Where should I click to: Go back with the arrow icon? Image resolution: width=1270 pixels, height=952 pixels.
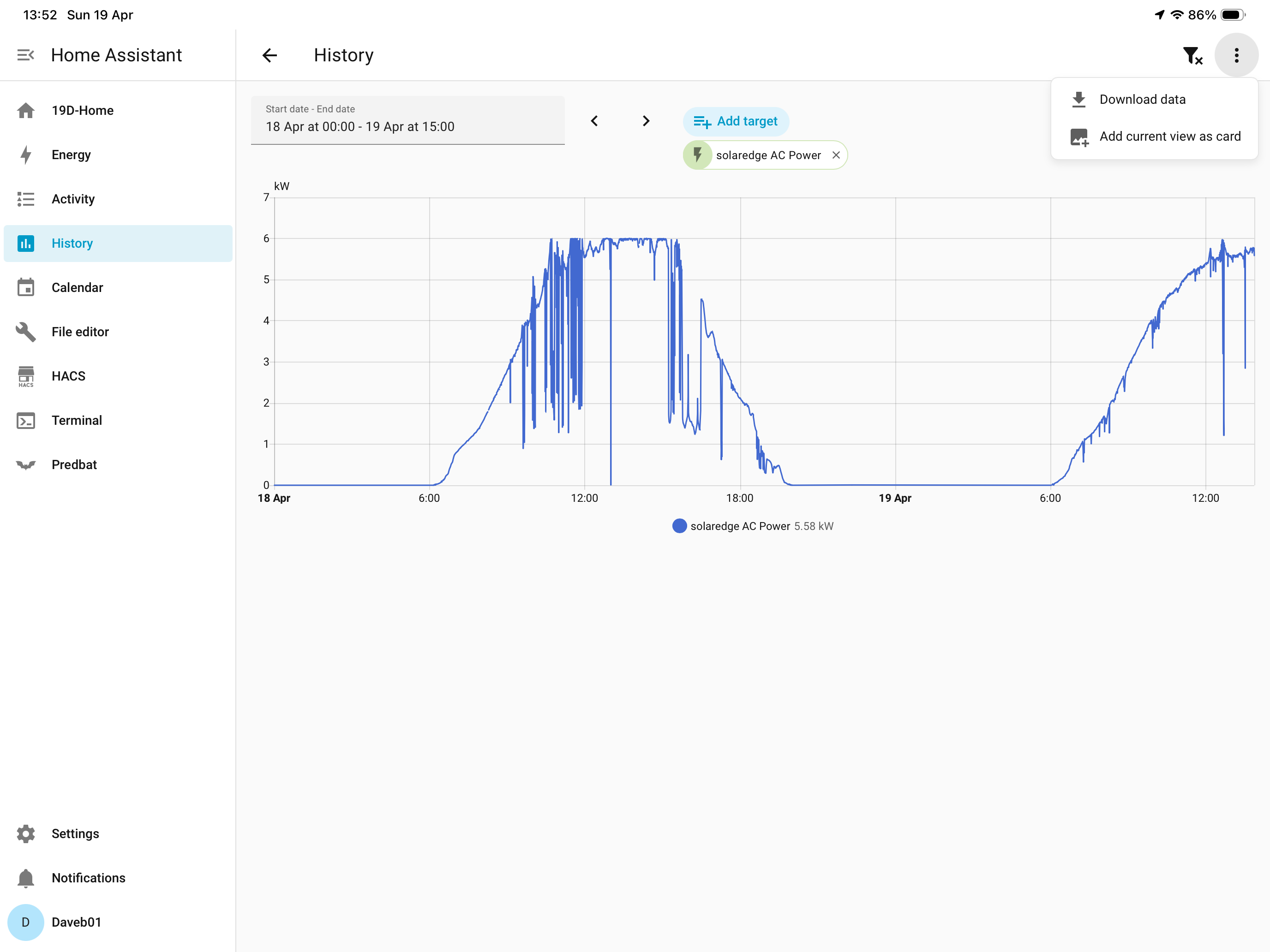269,55
